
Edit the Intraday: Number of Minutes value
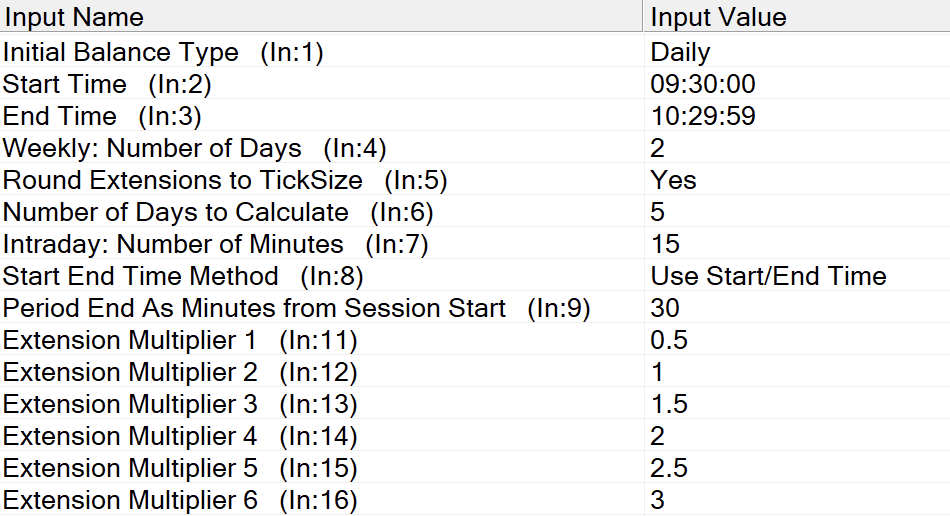pyautogui.click(x=665, y=244)
